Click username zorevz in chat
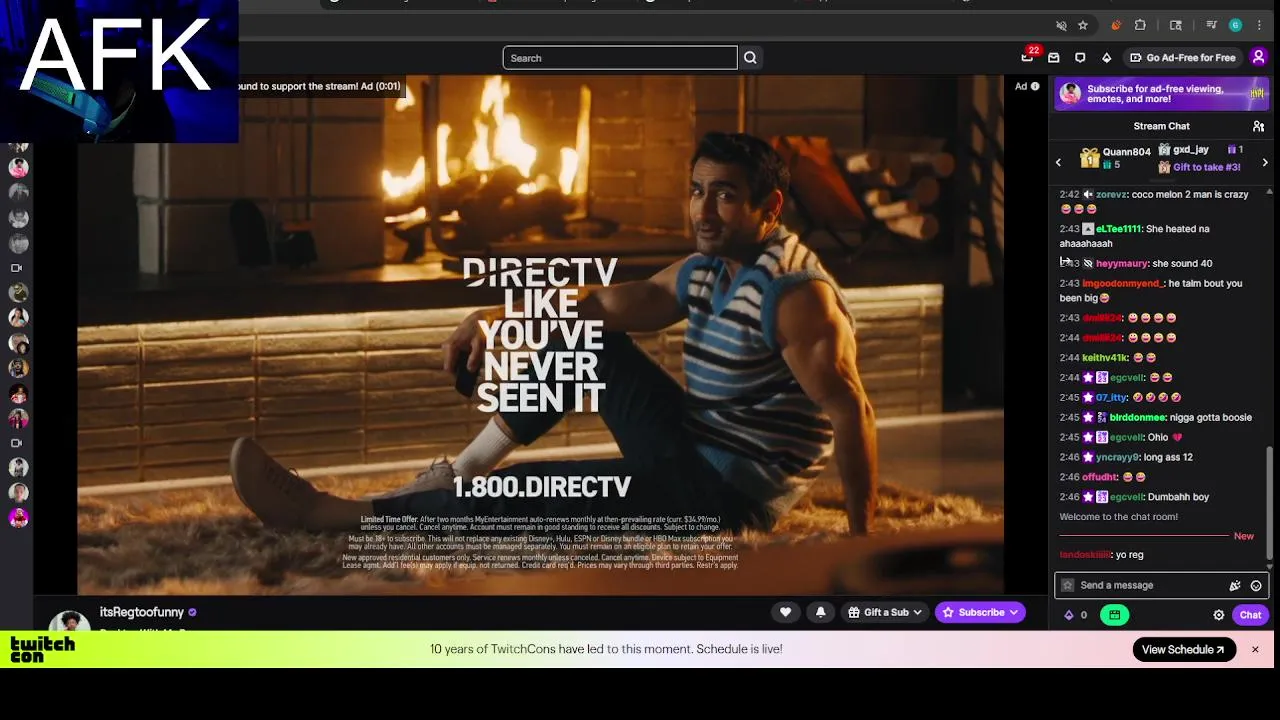This screenshot has height=720, width=1280. pyautogui.click(x=1111, y=195)
